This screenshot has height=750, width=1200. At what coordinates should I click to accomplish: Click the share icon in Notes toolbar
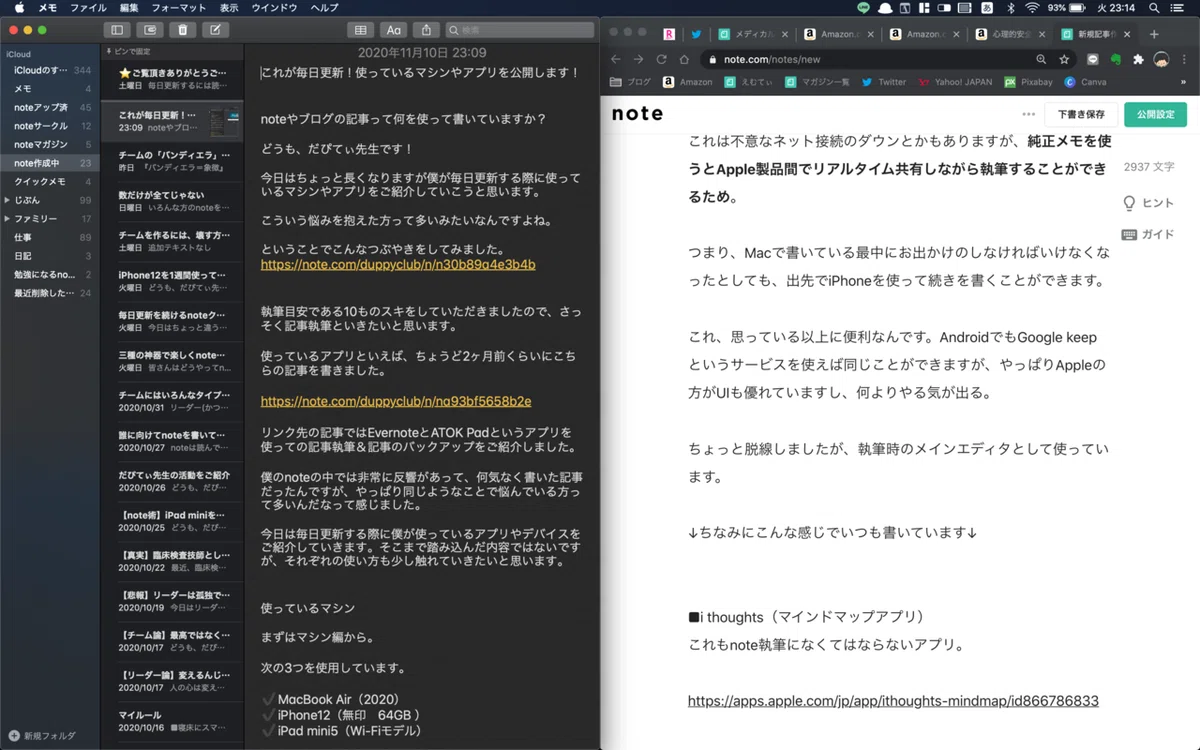click(x=427, y=30)
